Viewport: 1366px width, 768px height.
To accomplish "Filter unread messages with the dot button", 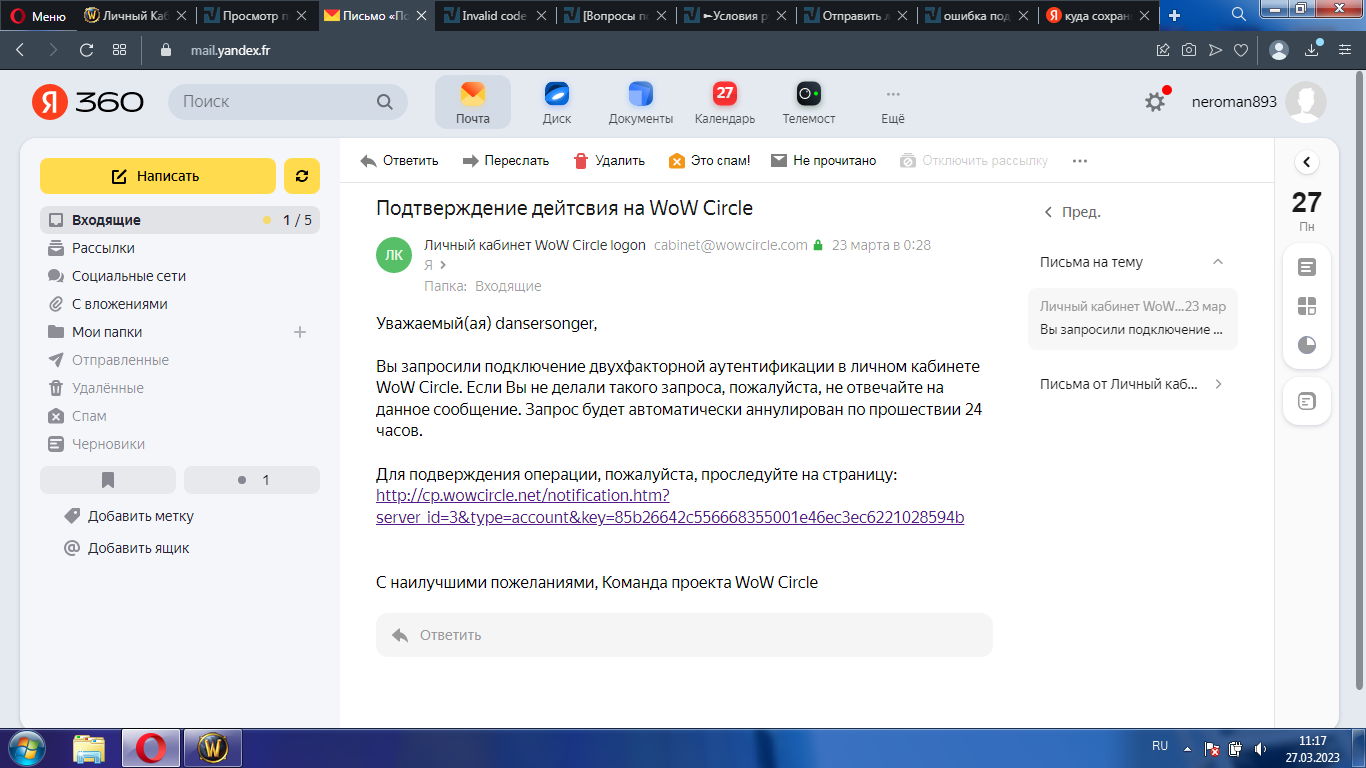I will click(x=252, y=480).
